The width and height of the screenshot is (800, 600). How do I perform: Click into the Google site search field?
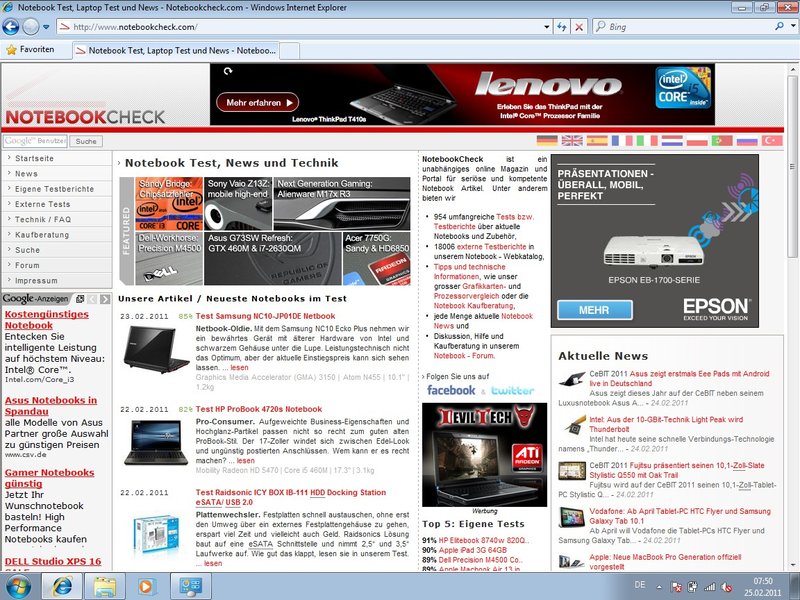point(35,141)
